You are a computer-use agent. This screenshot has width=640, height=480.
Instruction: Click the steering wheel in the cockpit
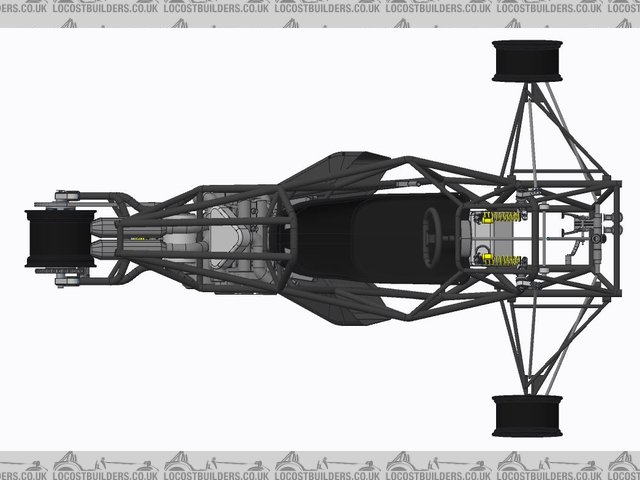coord(437,237)
